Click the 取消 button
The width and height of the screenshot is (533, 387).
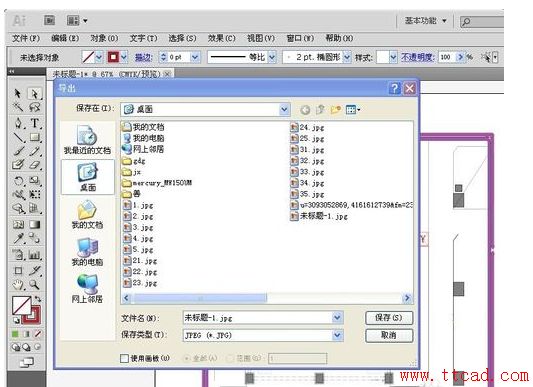(x=389, y=335)
